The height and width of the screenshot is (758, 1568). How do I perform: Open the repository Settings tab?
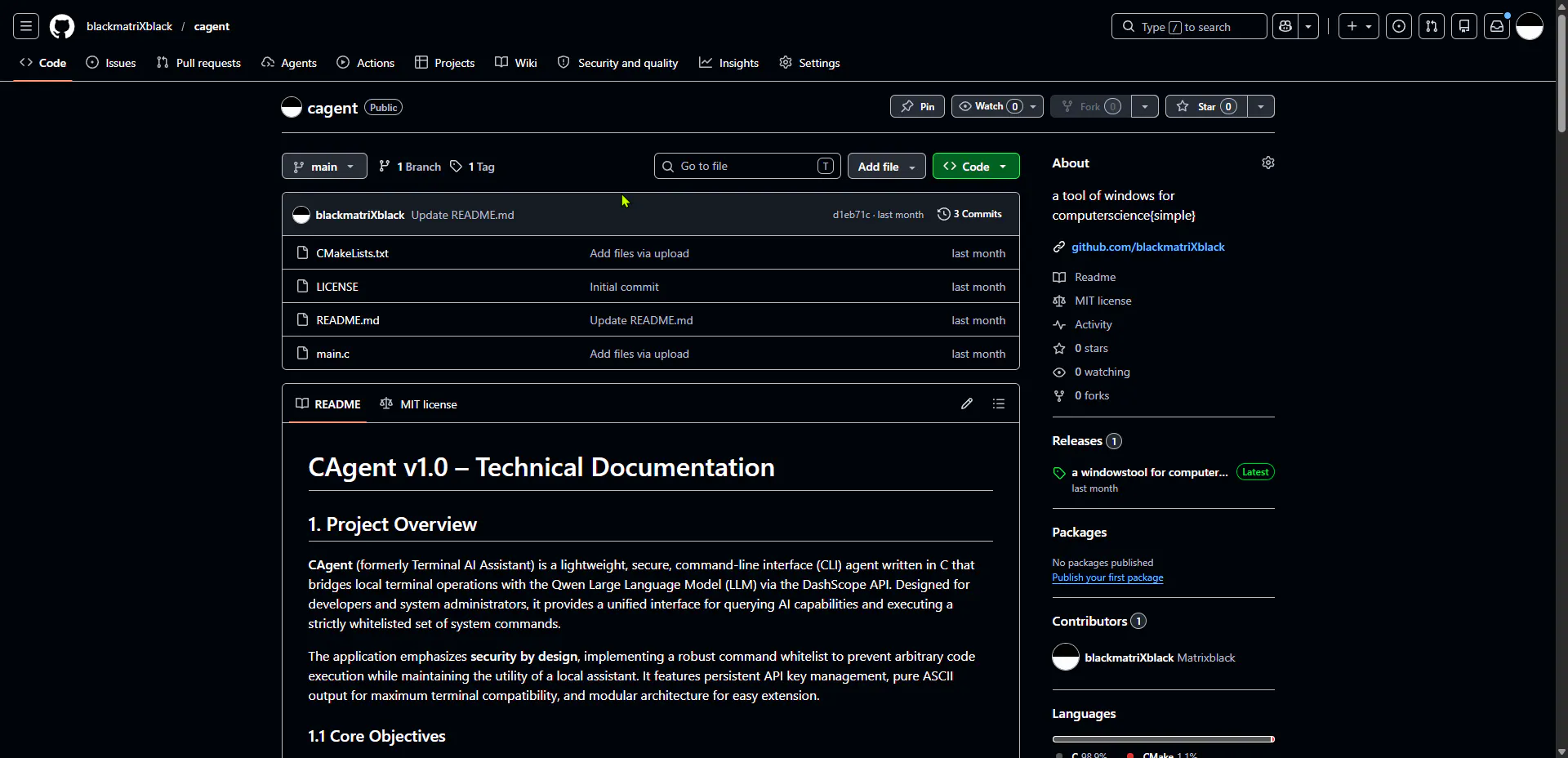click(810, 63)
